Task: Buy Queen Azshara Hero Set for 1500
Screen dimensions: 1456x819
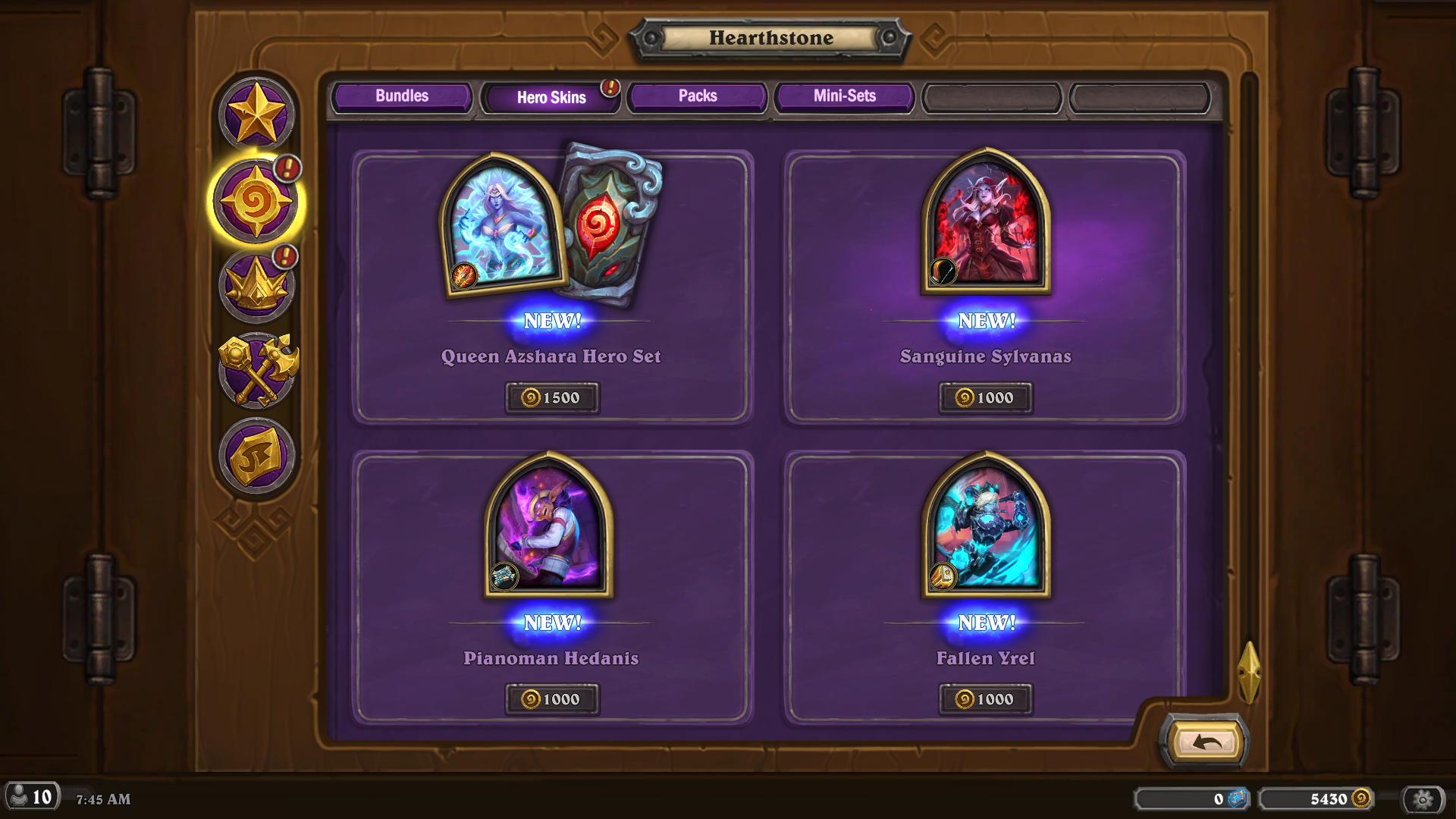Action: tap(552, 397)
